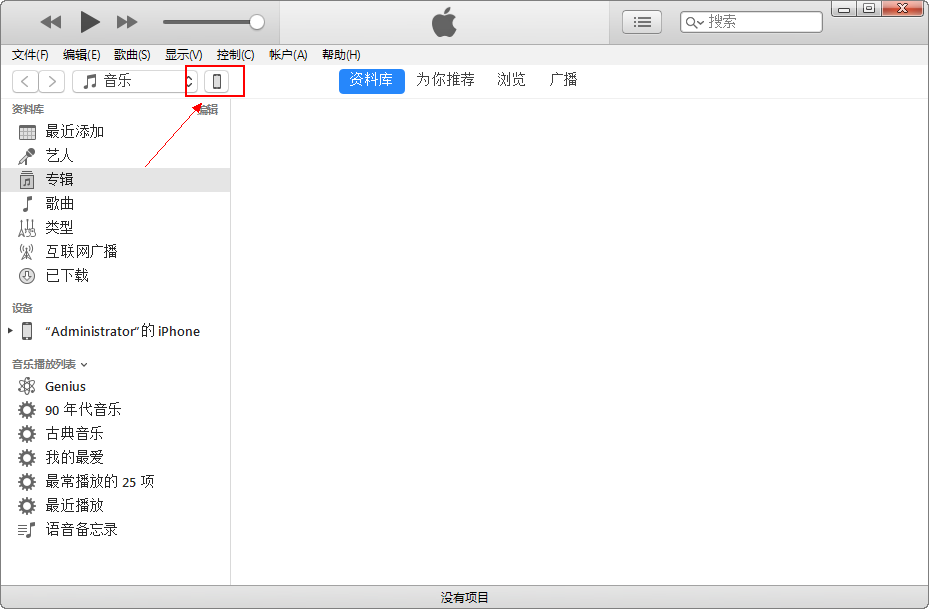Start playback with the Play button
Viewport: 929px width, 609px height.
click(x=90, y=23)
